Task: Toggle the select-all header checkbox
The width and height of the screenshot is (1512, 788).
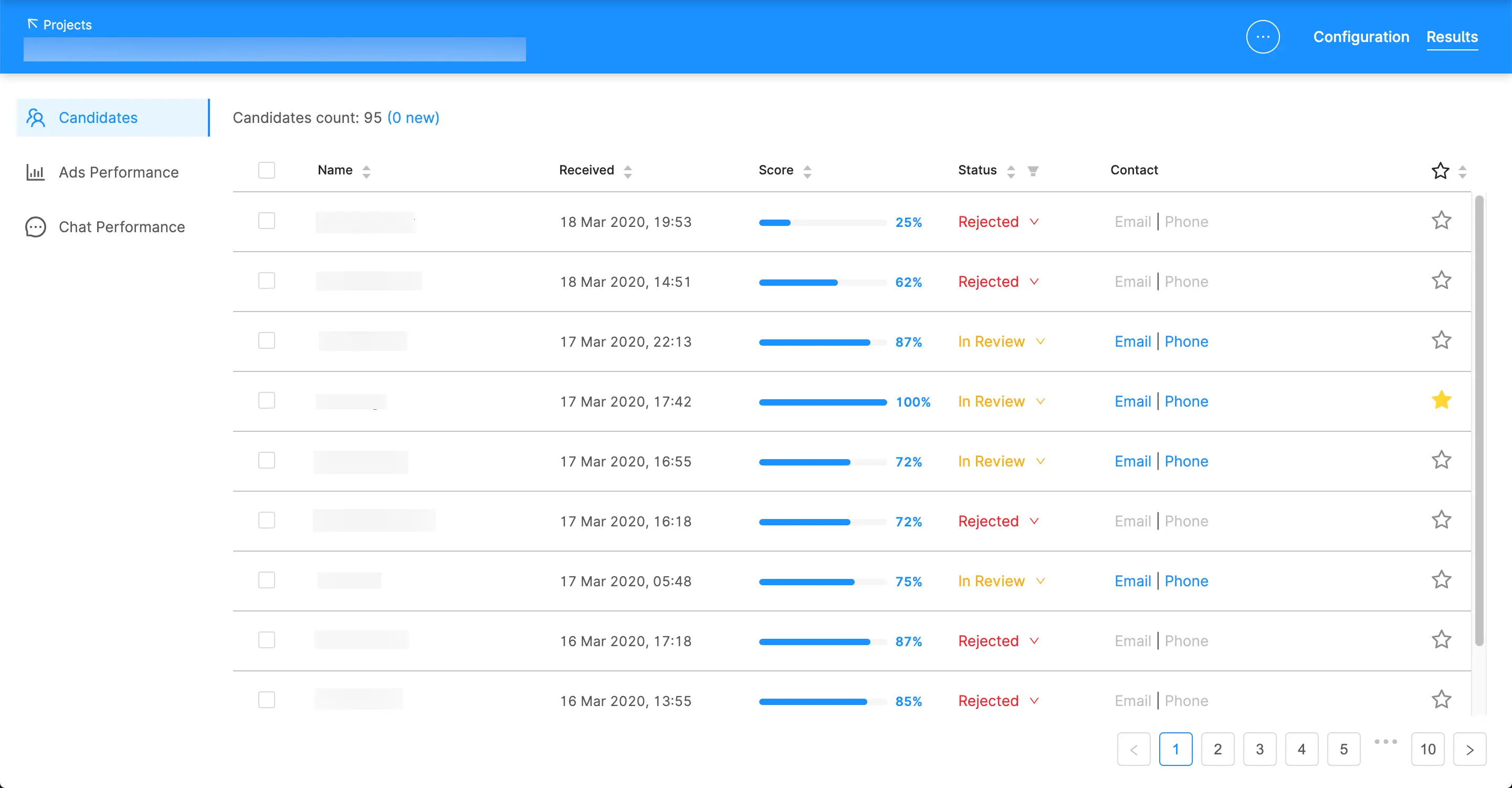Action: [x=267, y=170]
